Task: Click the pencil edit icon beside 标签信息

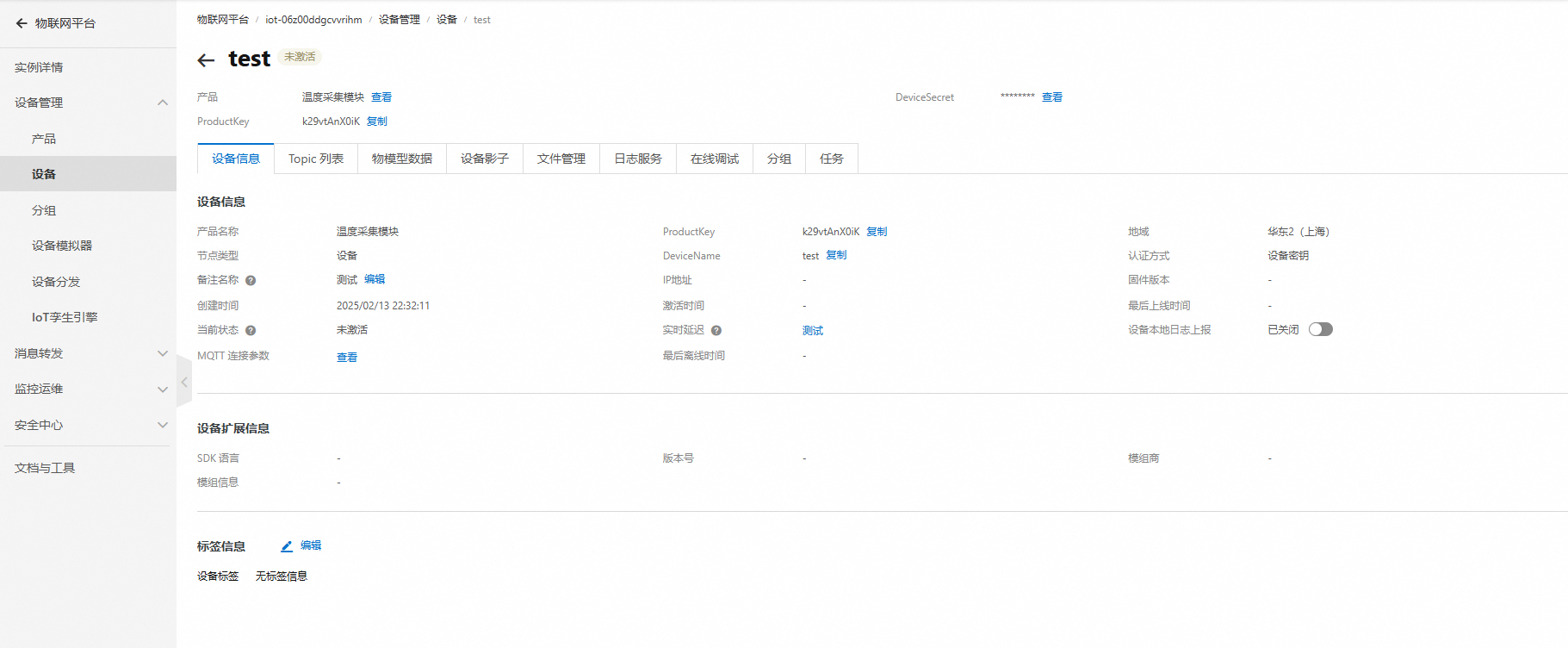Action: tap(287, 546)
